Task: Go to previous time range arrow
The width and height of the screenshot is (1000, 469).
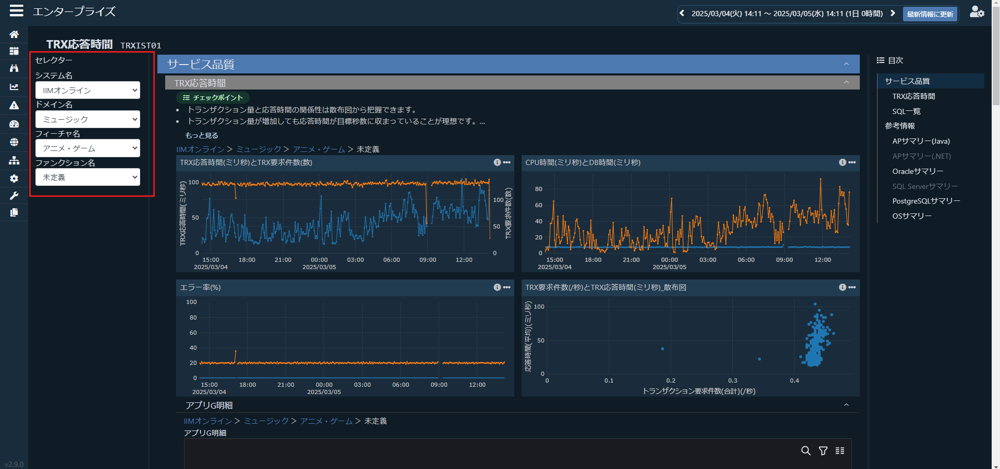Action: pyautogui.click(x=682, y=13)
